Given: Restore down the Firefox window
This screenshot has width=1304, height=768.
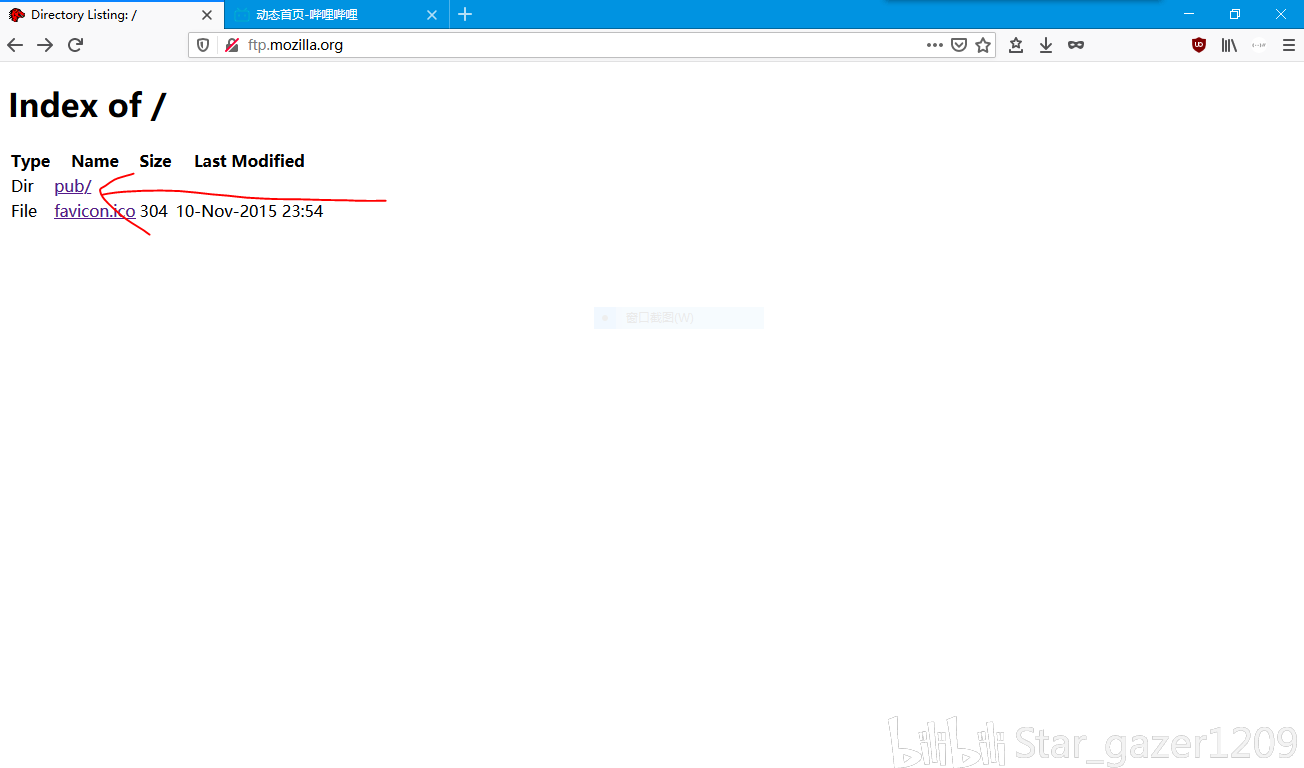Looking at the screenshot, I should pos(1235,14).
